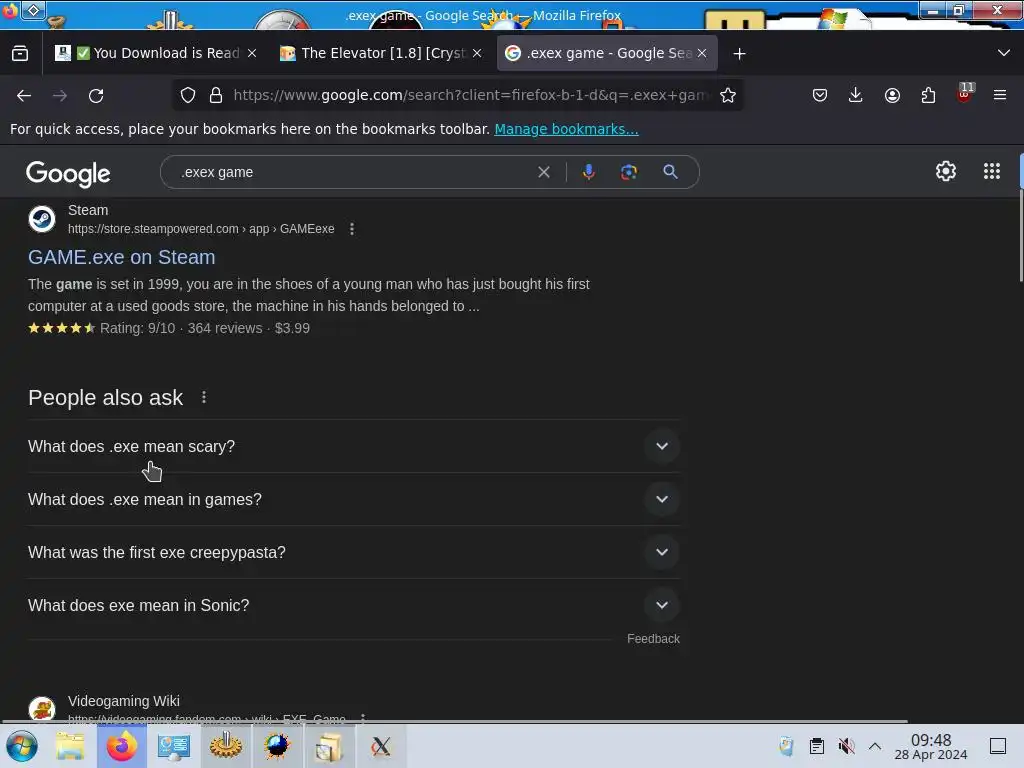Open the Firefox downloads panel
Viewport: 1024px width, 768px height.
pos(856,95)
